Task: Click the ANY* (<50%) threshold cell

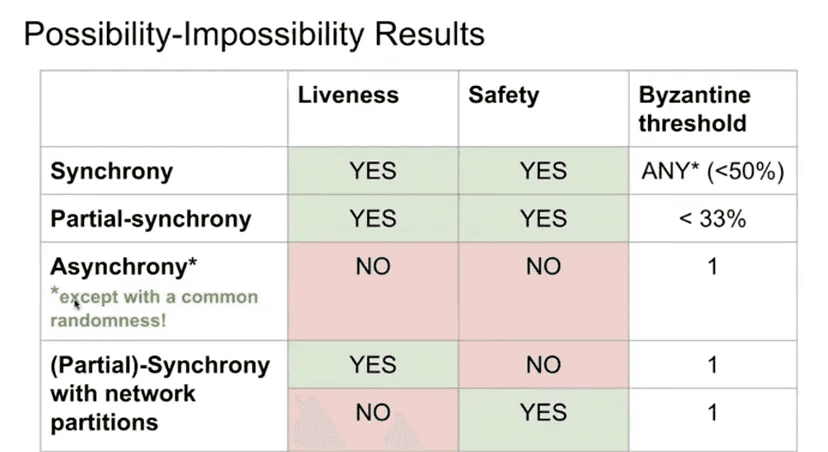Action: [713, 171]
